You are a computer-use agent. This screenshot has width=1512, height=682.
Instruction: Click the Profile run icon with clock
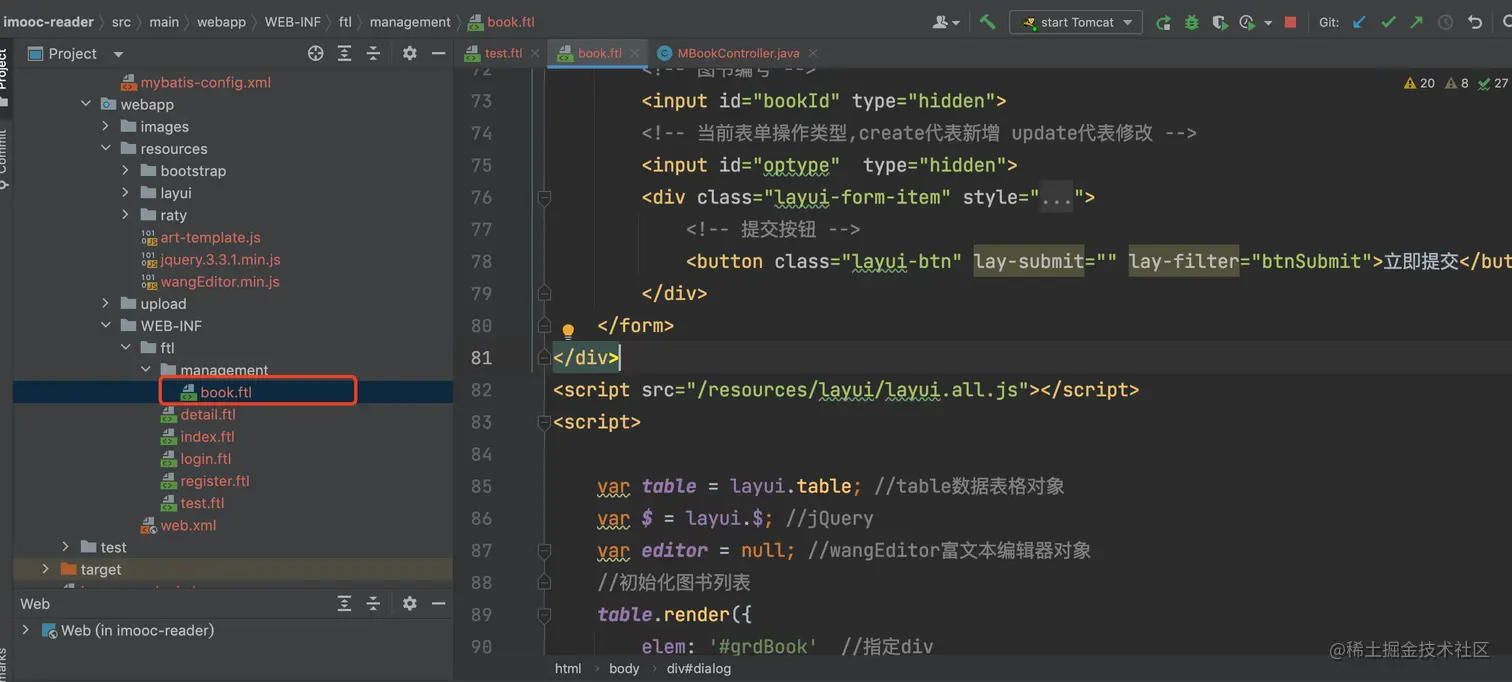tap(1247, 22)
